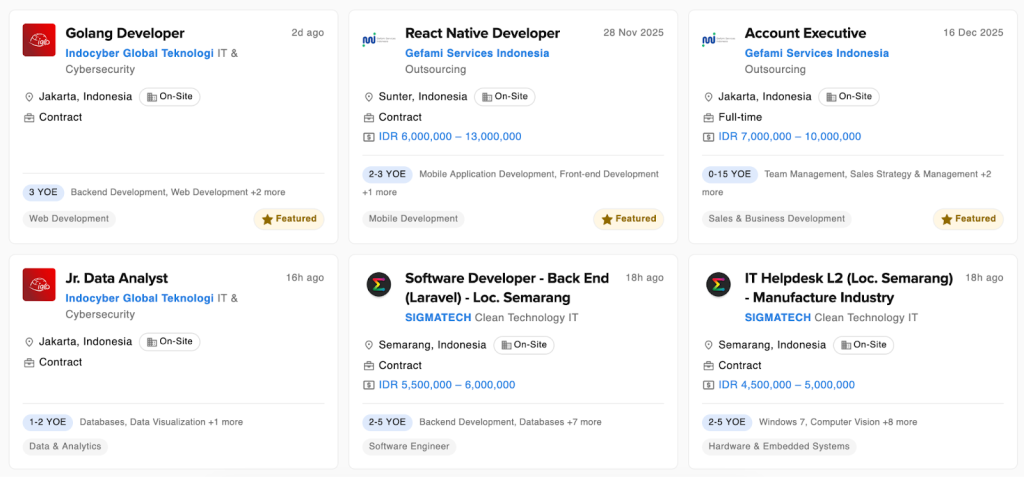Click 2-5 YOE badge on IT Helpdesk card
The width and height of the screenshot is (1024, 477).
pyautogui.click(x=727, y=422)
